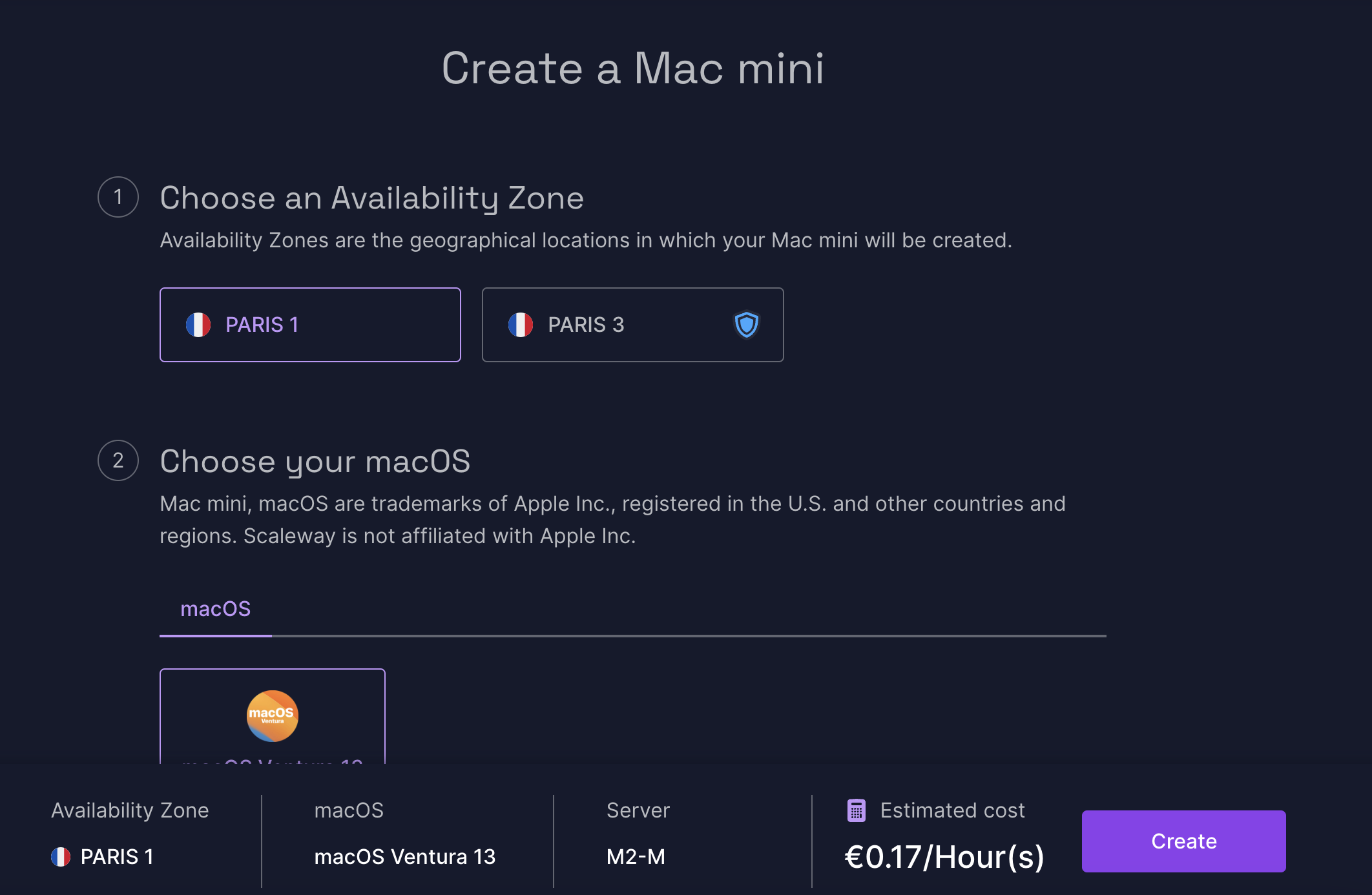Click the "Estimated cost" label
This screenshot has width=1372, height=895.
[x=952, y=810]
